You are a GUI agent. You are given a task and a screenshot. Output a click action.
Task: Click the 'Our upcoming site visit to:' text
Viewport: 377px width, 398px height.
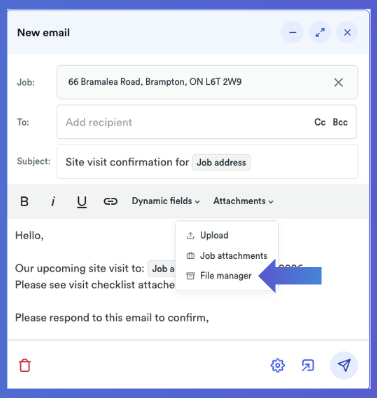(x=80, y=268)
